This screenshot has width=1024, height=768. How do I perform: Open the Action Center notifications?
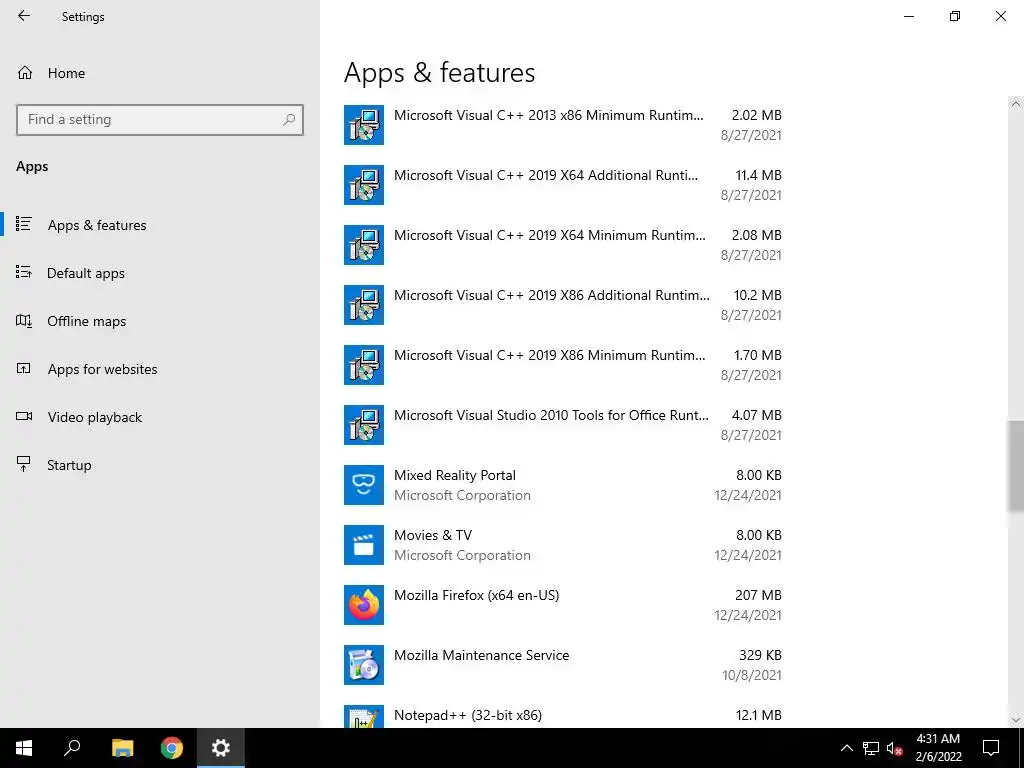tap(991, 748)
